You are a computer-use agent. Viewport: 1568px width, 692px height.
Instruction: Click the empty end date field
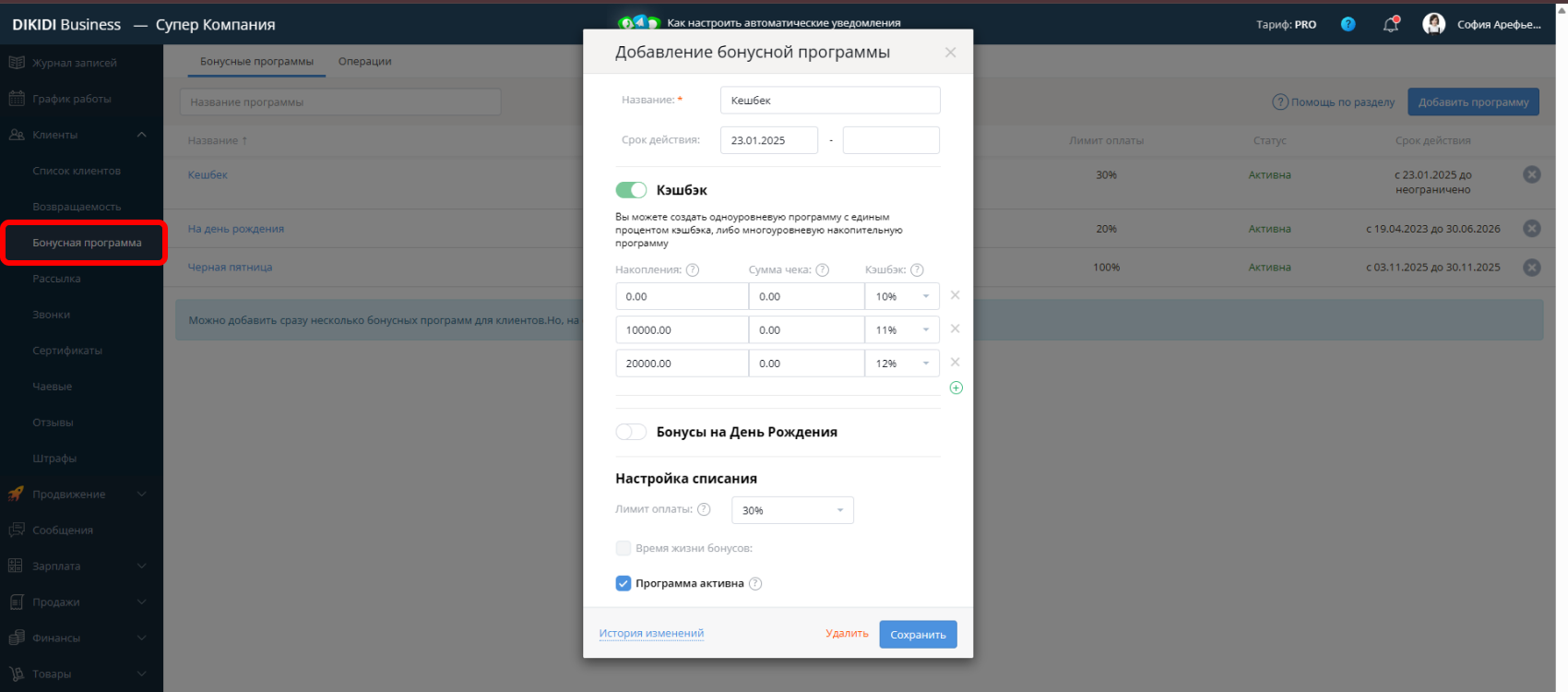(890, 140)
